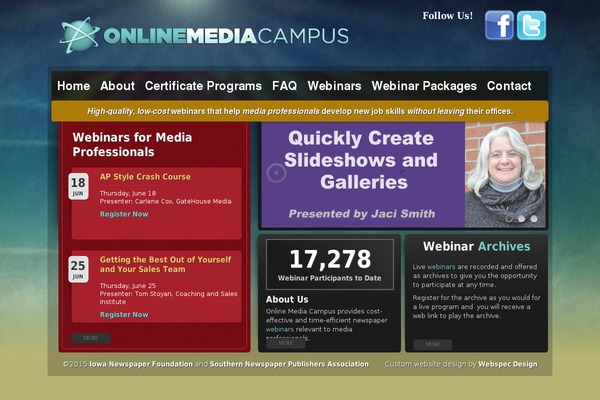Click Presenter: Carlene Cox, GateHouse Media text
Image resolution: width=600 pixels, height=400 pixels.
[x=165, y=201]
